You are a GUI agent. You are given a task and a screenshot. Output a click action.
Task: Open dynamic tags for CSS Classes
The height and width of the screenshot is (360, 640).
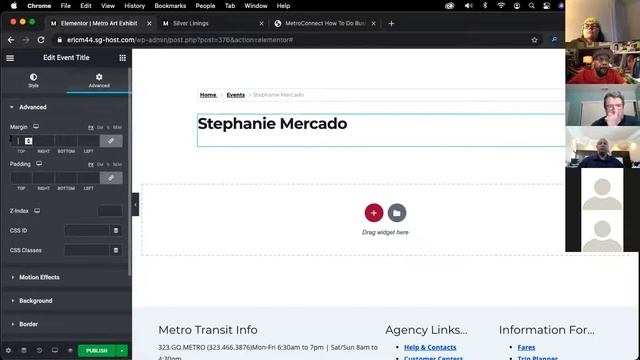[x=116, y=250]
